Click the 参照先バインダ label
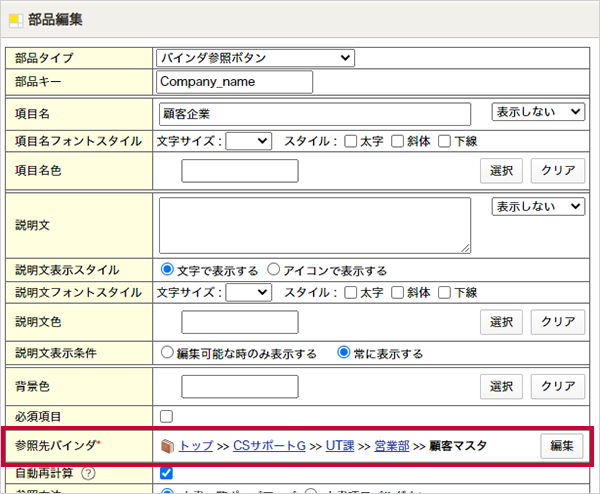This screenshot has width=600, height=494. (x=58, y=445)
